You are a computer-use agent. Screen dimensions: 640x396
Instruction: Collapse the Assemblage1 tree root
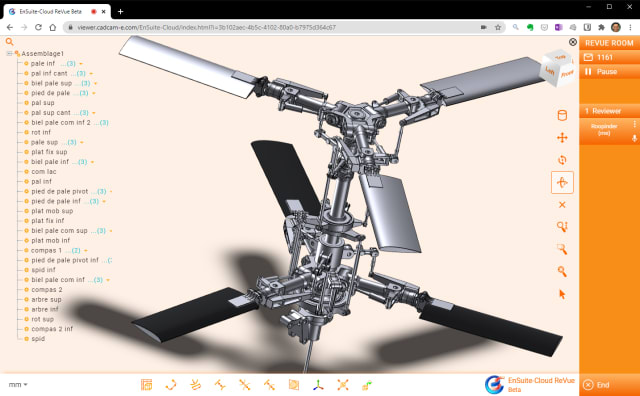(x=9, y=53)
